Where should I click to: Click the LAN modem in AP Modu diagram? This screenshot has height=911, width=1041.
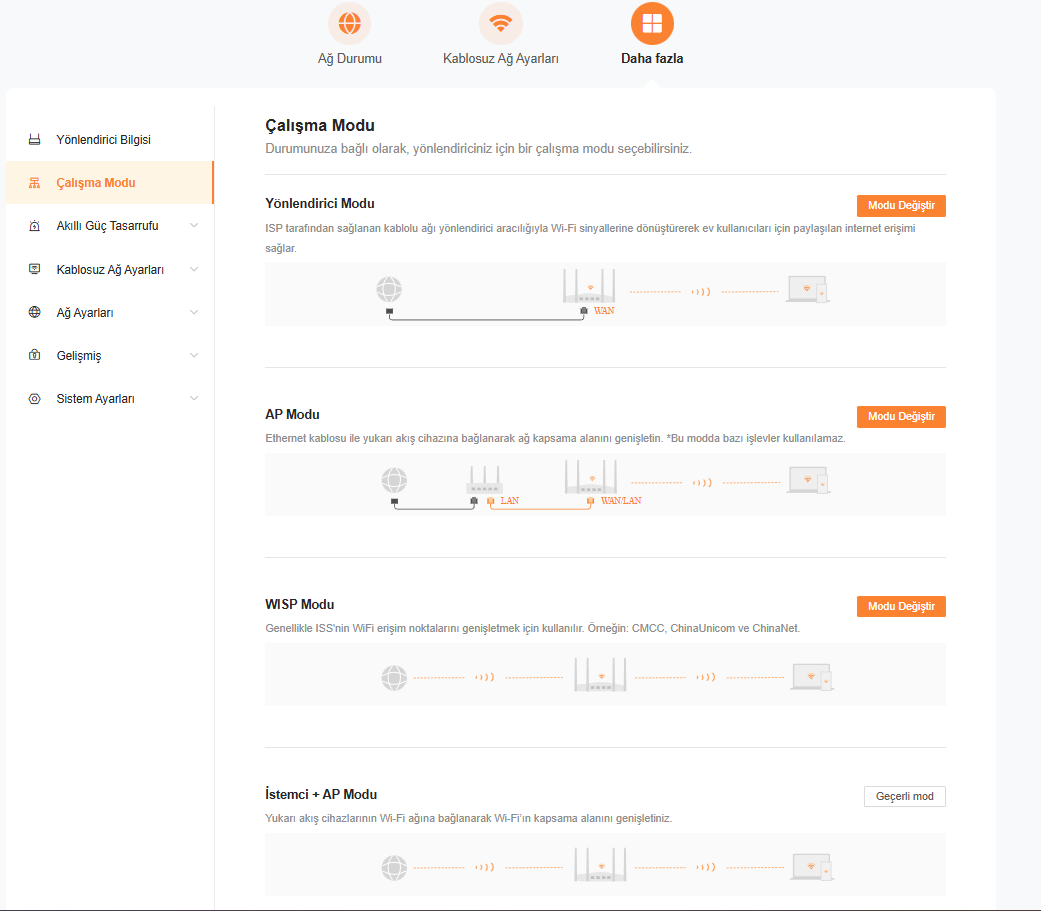tap(485, 479)
